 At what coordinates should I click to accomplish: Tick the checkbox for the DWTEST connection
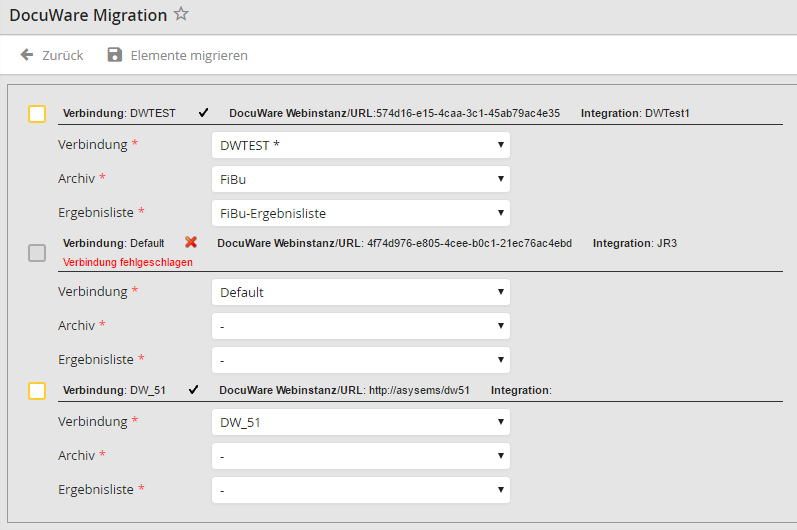(37, 114)
